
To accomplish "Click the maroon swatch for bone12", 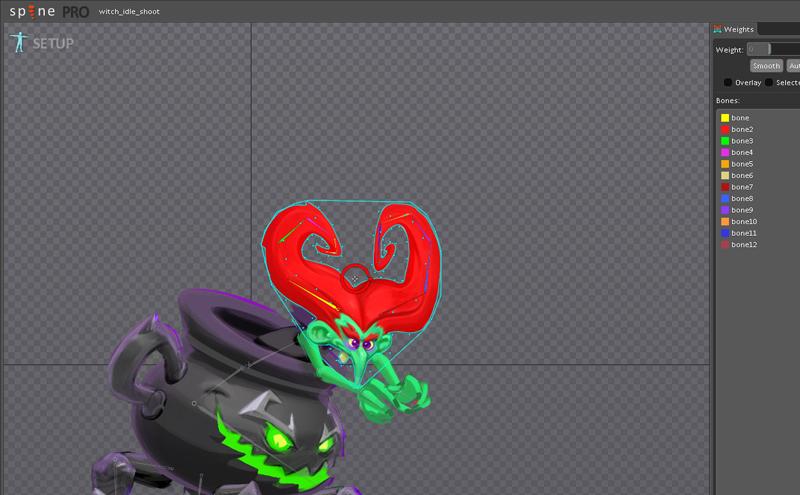I will [x=724, y=244].
